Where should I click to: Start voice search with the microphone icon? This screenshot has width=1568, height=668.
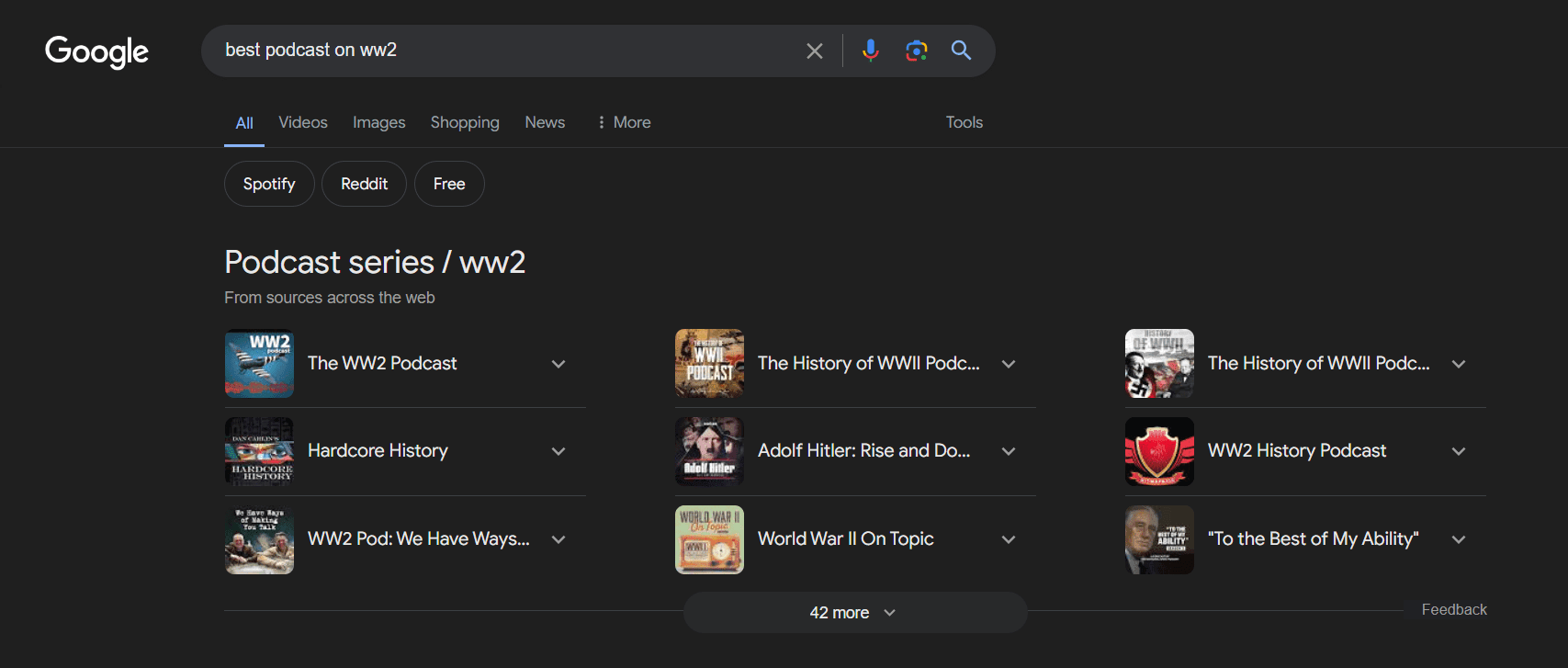(871, 51)
